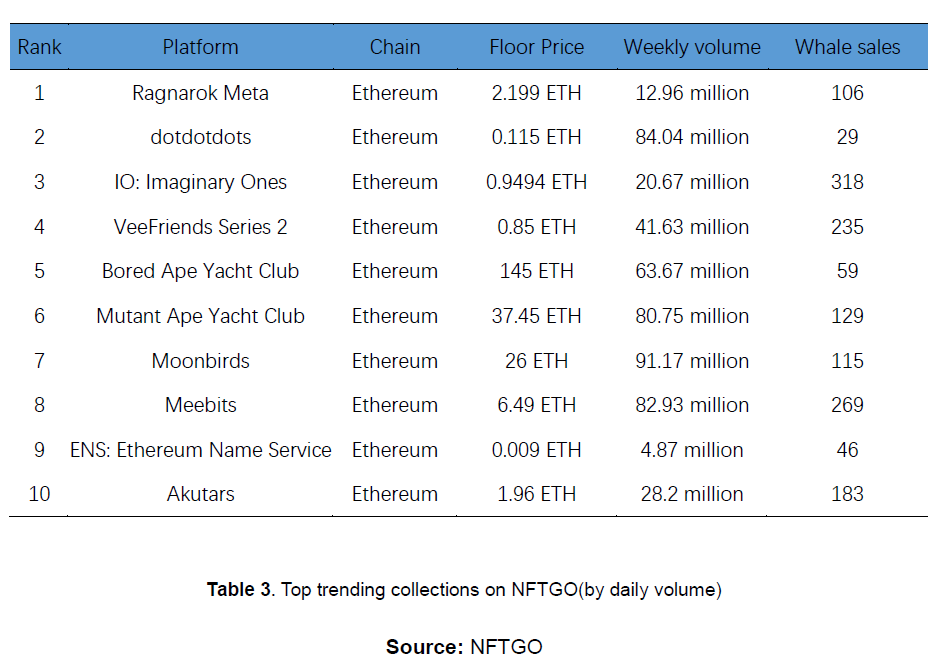Click the 145 ETH floor price
The height and width of the screenshot is (672, 942).
tap(536, 271)
